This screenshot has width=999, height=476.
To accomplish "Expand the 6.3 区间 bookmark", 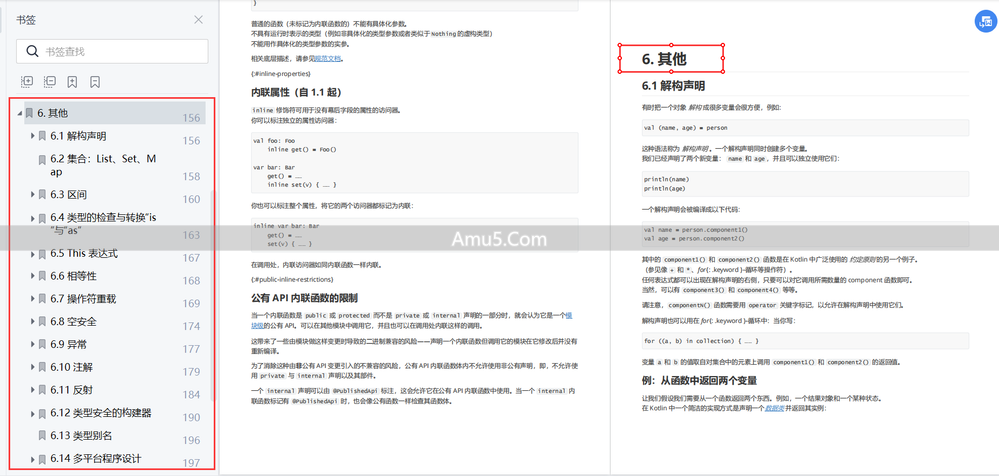I will pos(32,194).
